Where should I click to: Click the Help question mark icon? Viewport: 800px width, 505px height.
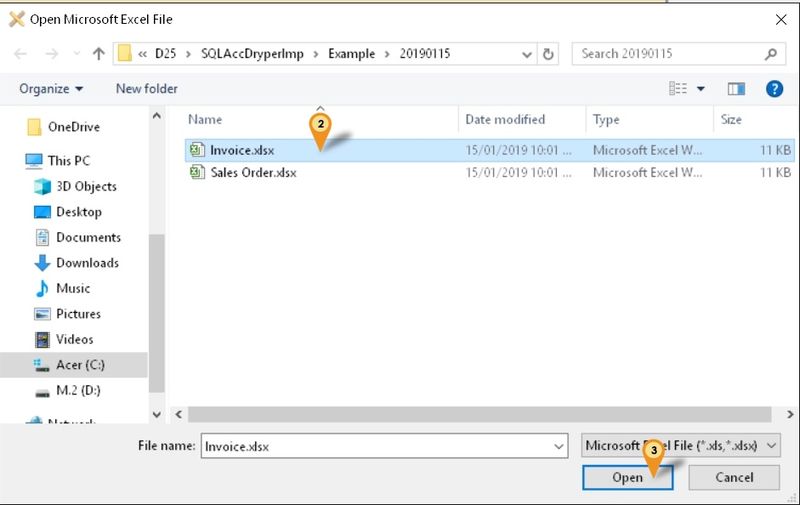click(x=773, y=89)
